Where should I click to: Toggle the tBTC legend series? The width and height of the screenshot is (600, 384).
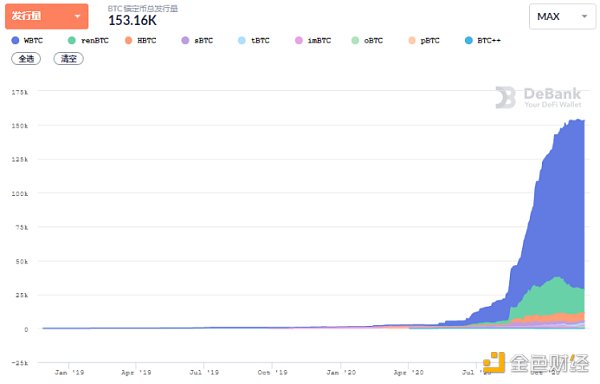click(254, 40)
